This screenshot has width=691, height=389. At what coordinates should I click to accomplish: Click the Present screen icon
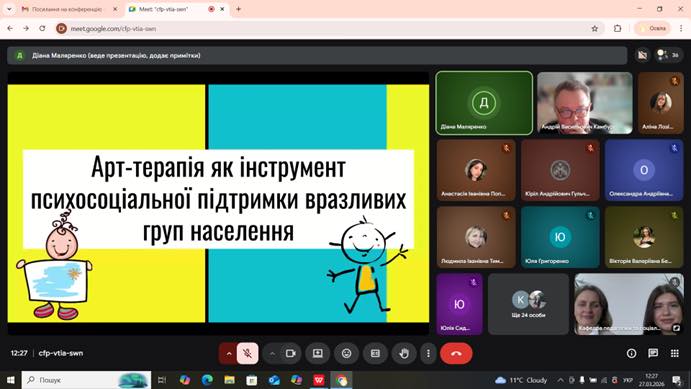tap(318, 353)
